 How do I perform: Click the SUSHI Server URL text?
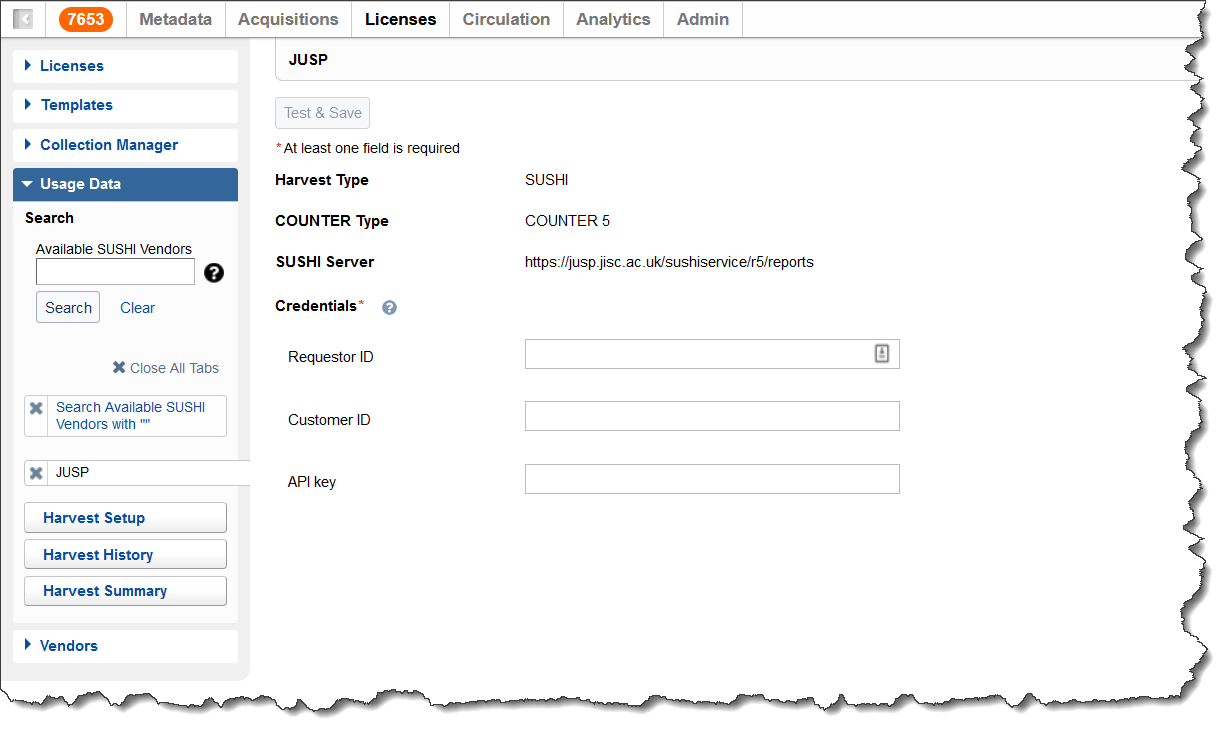point(669,263)
